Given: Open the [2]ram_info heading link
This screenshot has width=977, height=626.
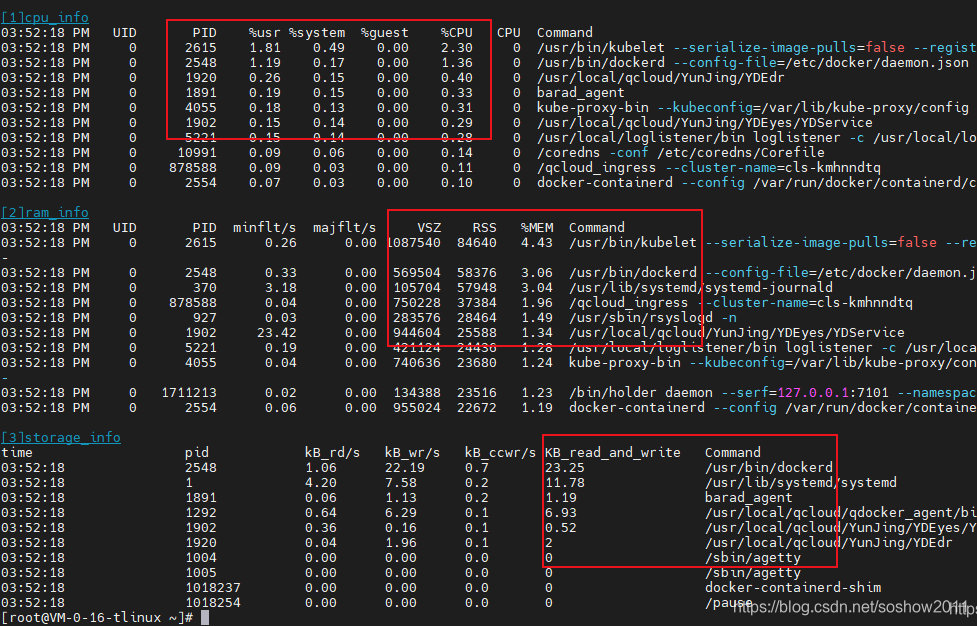Looking at the screenshot, I should [x=45, y=212].
